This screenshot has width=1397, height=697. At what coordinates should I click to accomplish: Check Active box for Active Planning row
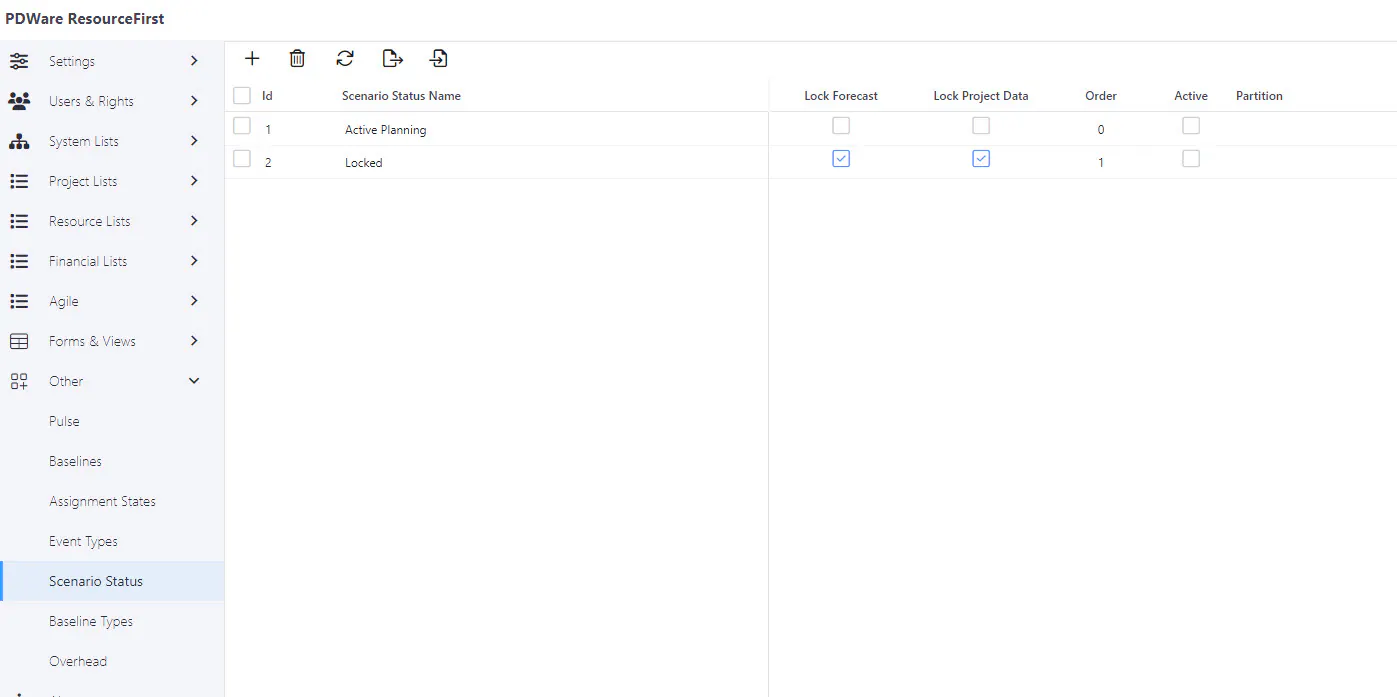[1191, 126]
